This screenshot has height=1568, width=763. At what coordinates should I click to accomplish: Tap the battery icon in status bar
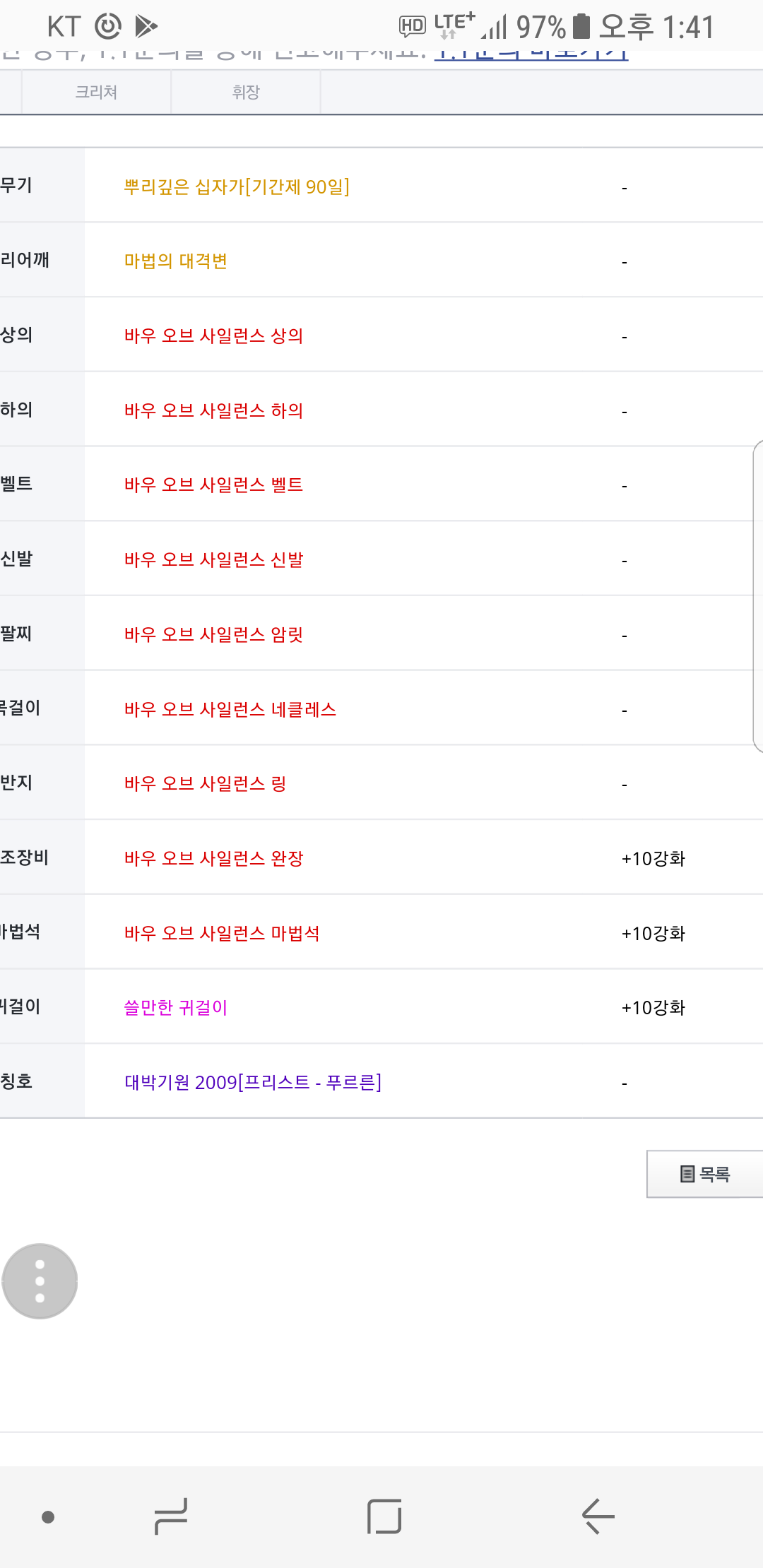pos(581,27)
